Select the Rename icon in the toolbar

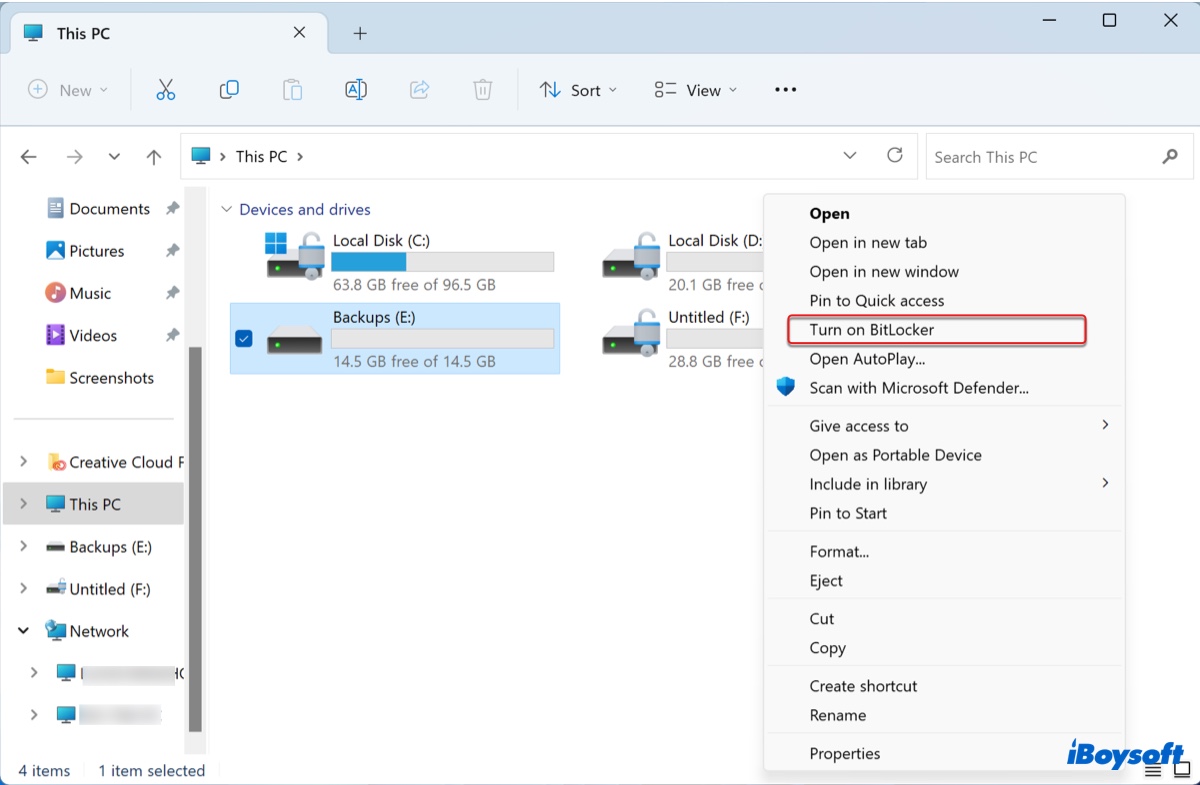[355, 89]
